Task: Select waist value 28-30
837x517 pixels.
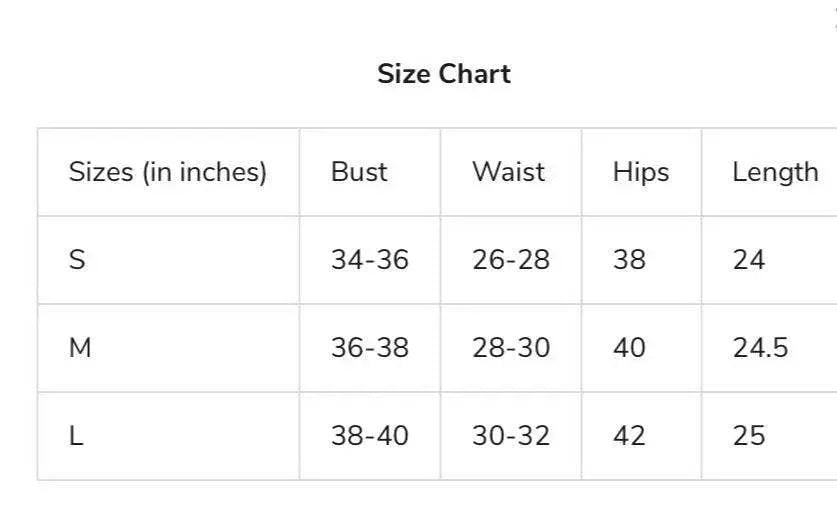Action: click(511, 348)
